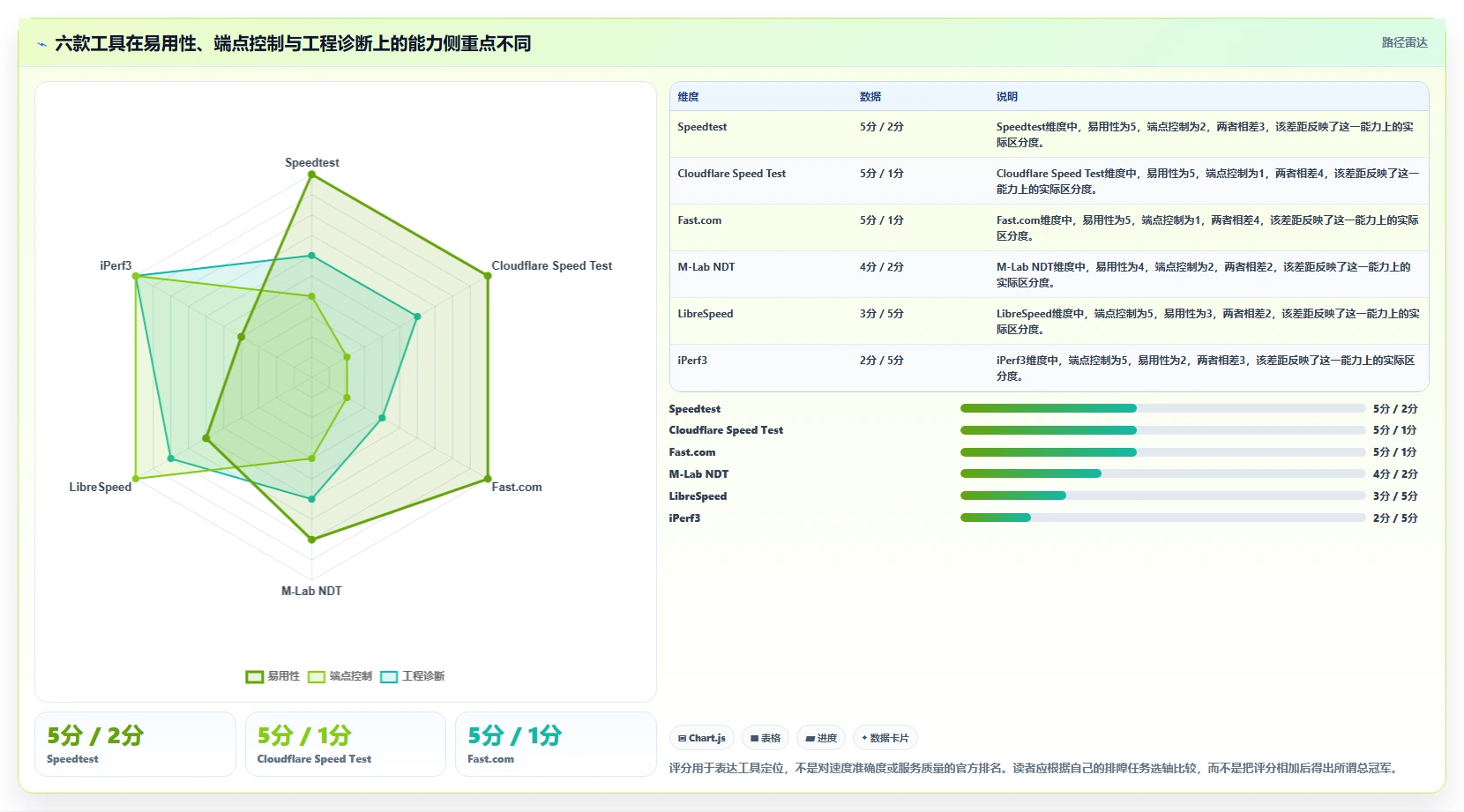This screenshot has width=1464, height=812.
Task: Click the 易用性 data point at Speedtest vertex
Action: pyautogui.click(x=311, y=175)
